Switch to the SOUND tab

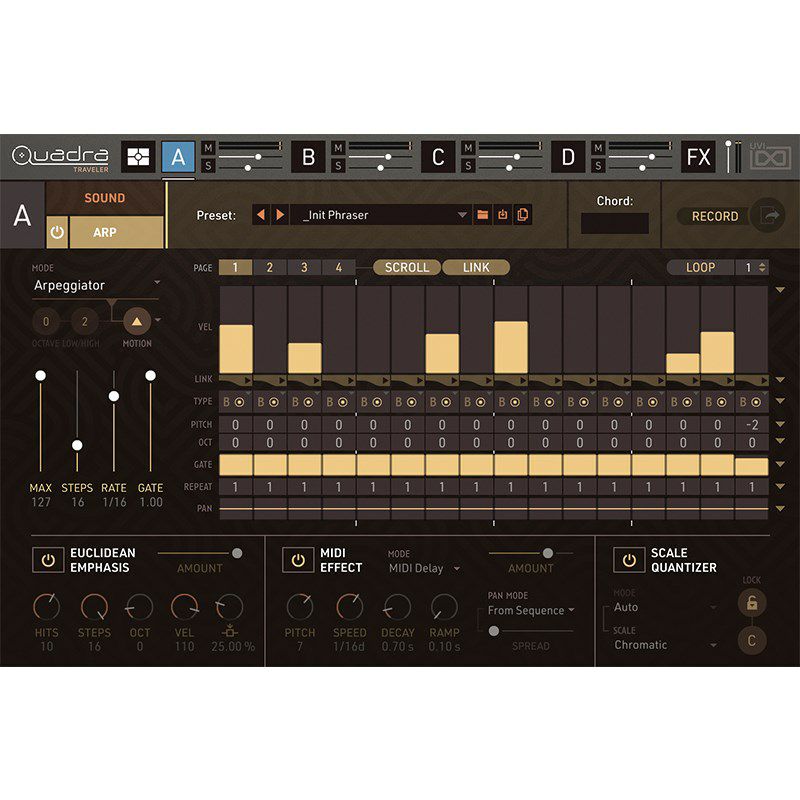coord(105,198)
